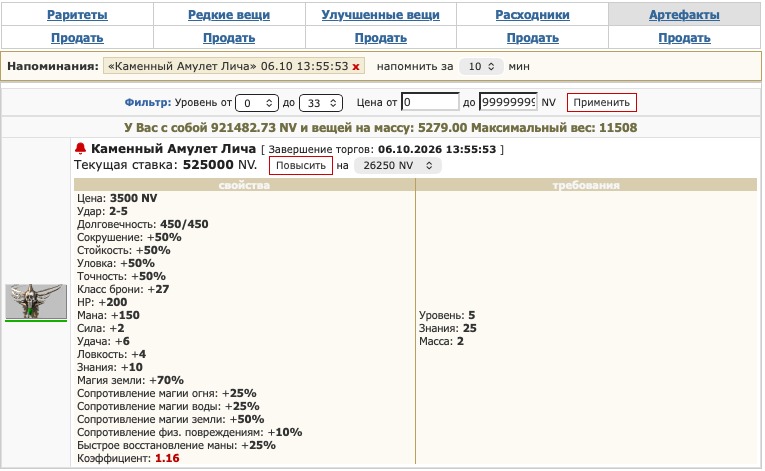765x471 pixels.
Task: Click the HP: +200 property line
Action: [102, 302]
